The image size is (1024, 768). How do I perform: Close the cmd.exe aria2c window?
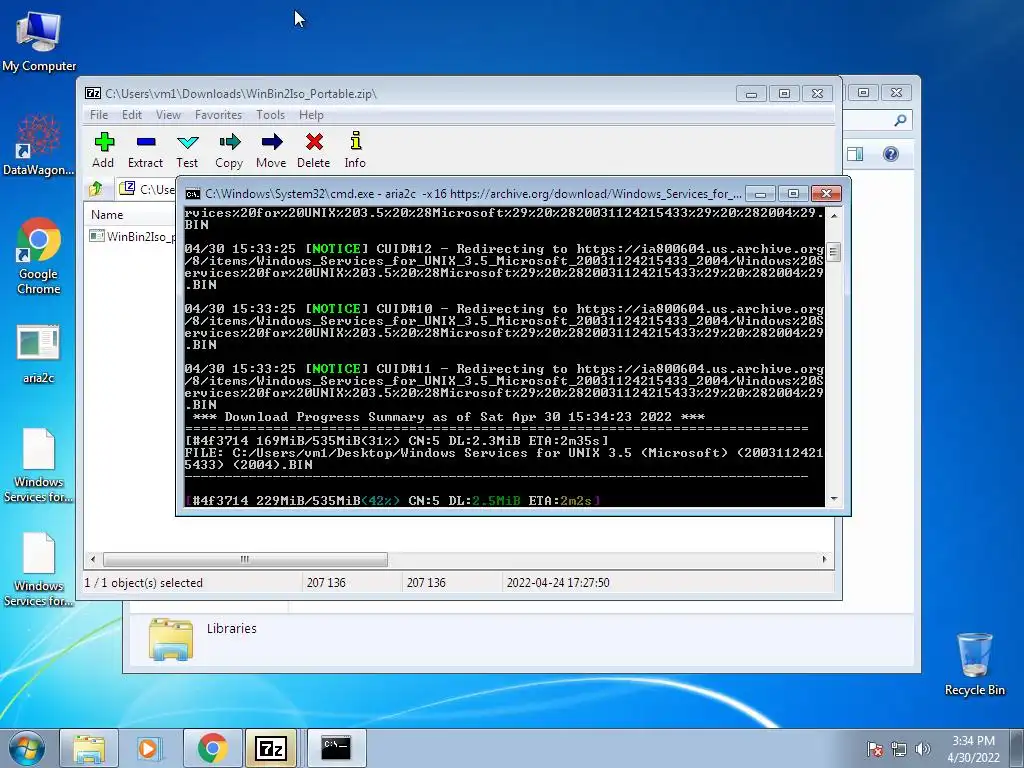(x=826, y=194)
